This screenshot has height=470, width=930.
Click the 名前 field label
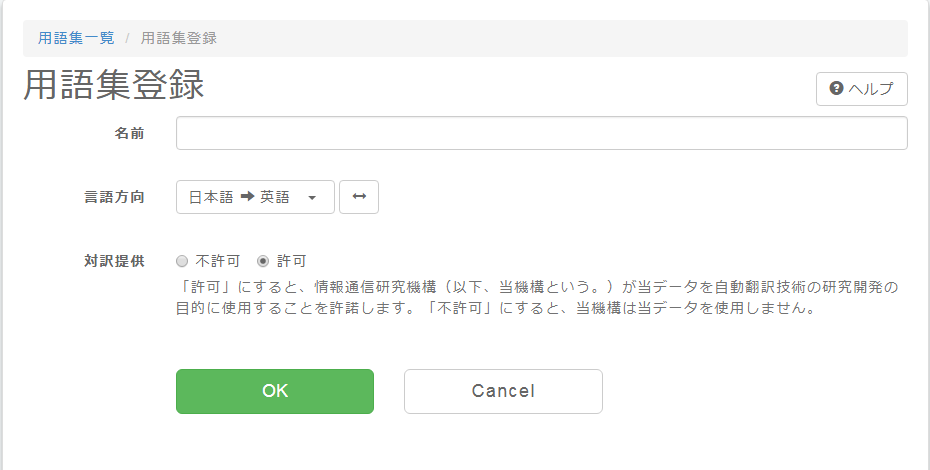click(x=129, y=133)
